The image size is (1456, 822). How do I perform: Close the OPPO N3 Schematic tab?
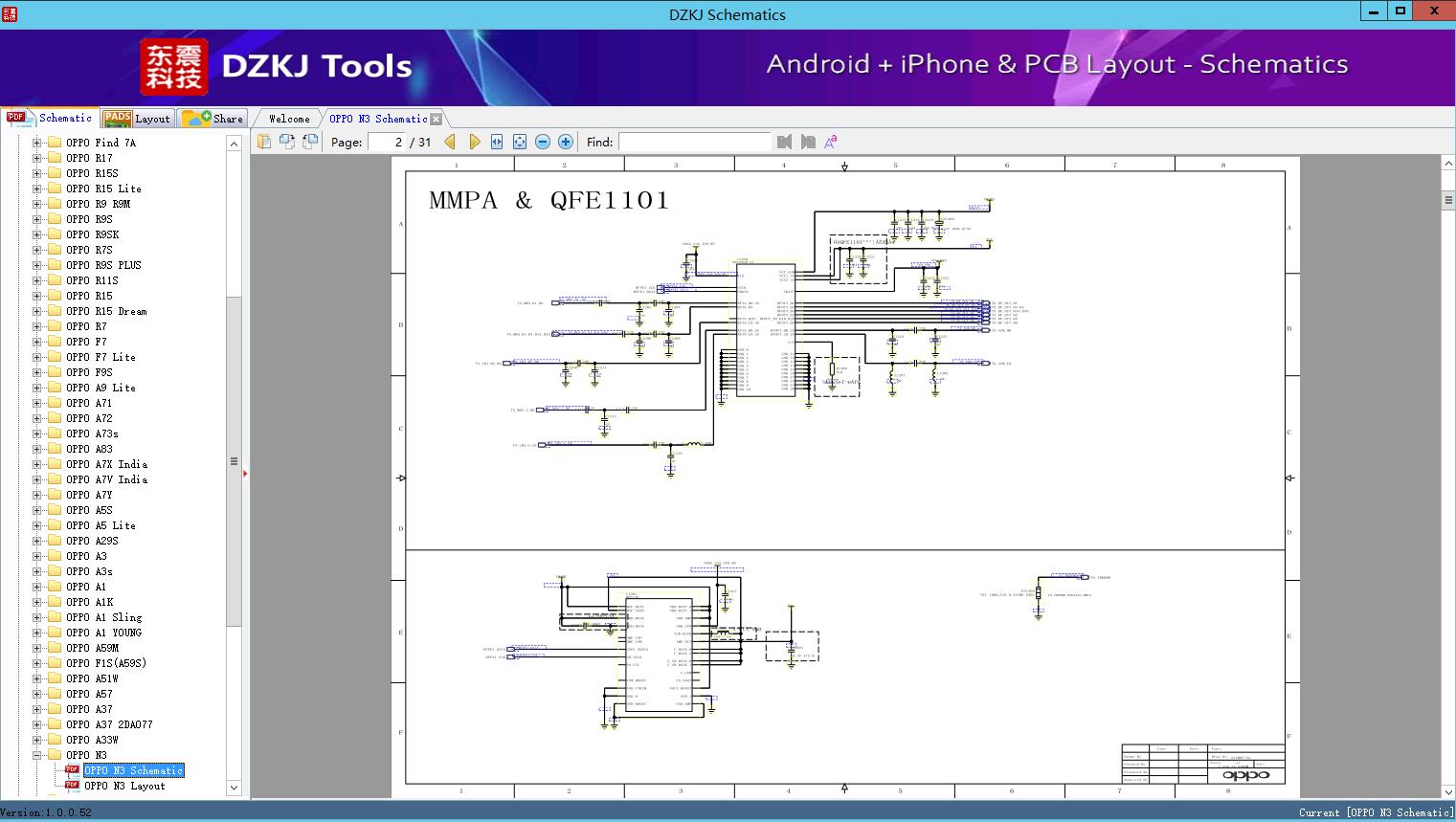[437, 120]
